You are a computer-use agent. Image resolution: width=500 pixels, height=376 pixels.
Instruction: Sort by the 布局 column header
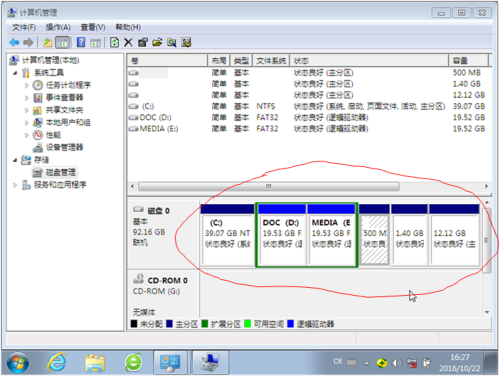coord(219,61)
